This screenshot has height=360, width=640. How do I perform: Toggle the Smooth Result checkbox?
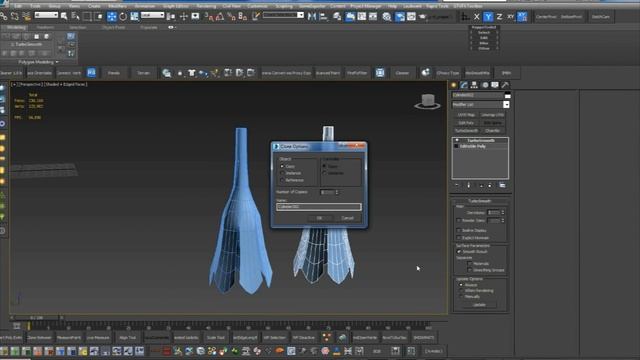(459, 252)
